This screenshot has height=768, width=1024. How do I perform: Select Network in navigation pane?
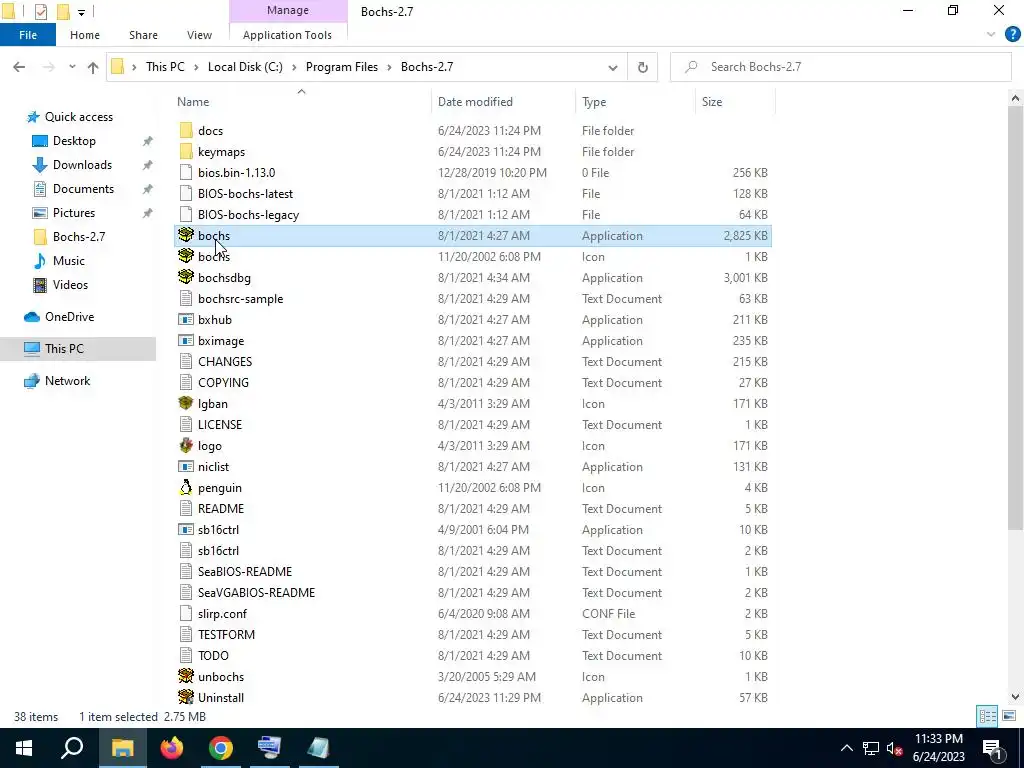[x=67, y=381]
